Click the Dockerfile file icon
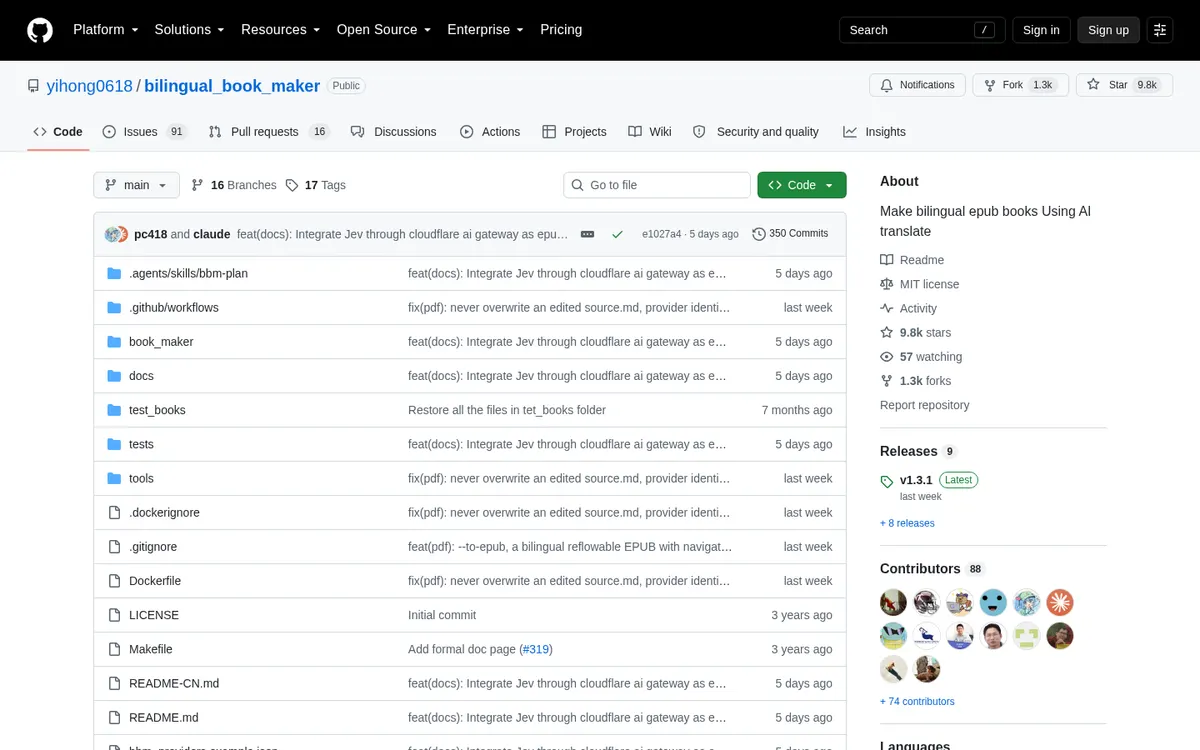 coord(114,581)
